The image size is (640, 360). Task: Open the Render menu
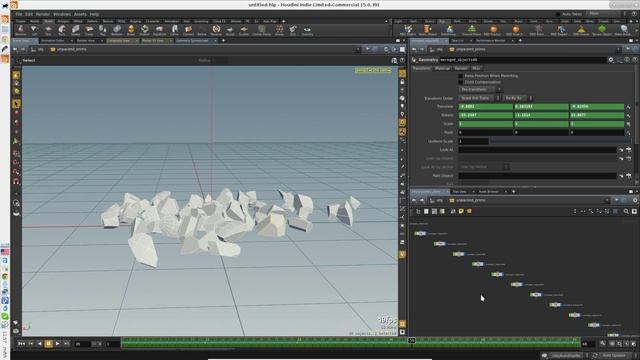(x=43, y=14)
